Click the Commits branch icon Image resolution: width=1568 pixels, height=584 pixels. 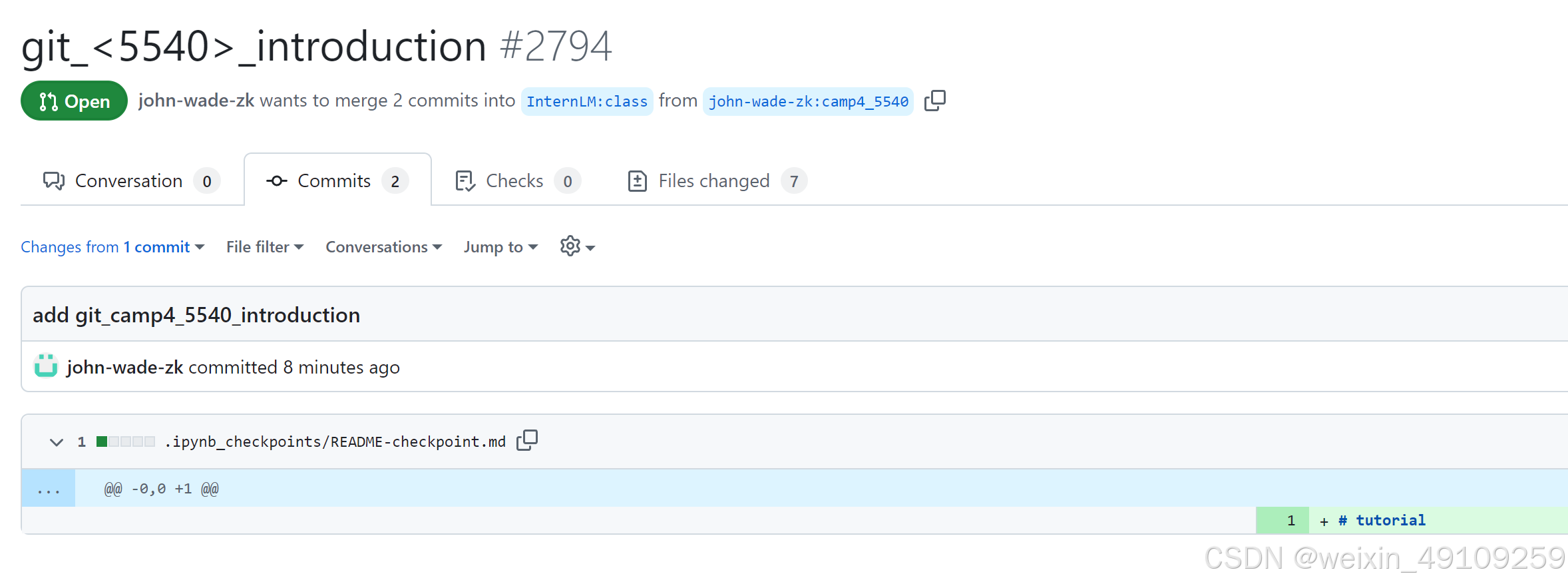277,180
